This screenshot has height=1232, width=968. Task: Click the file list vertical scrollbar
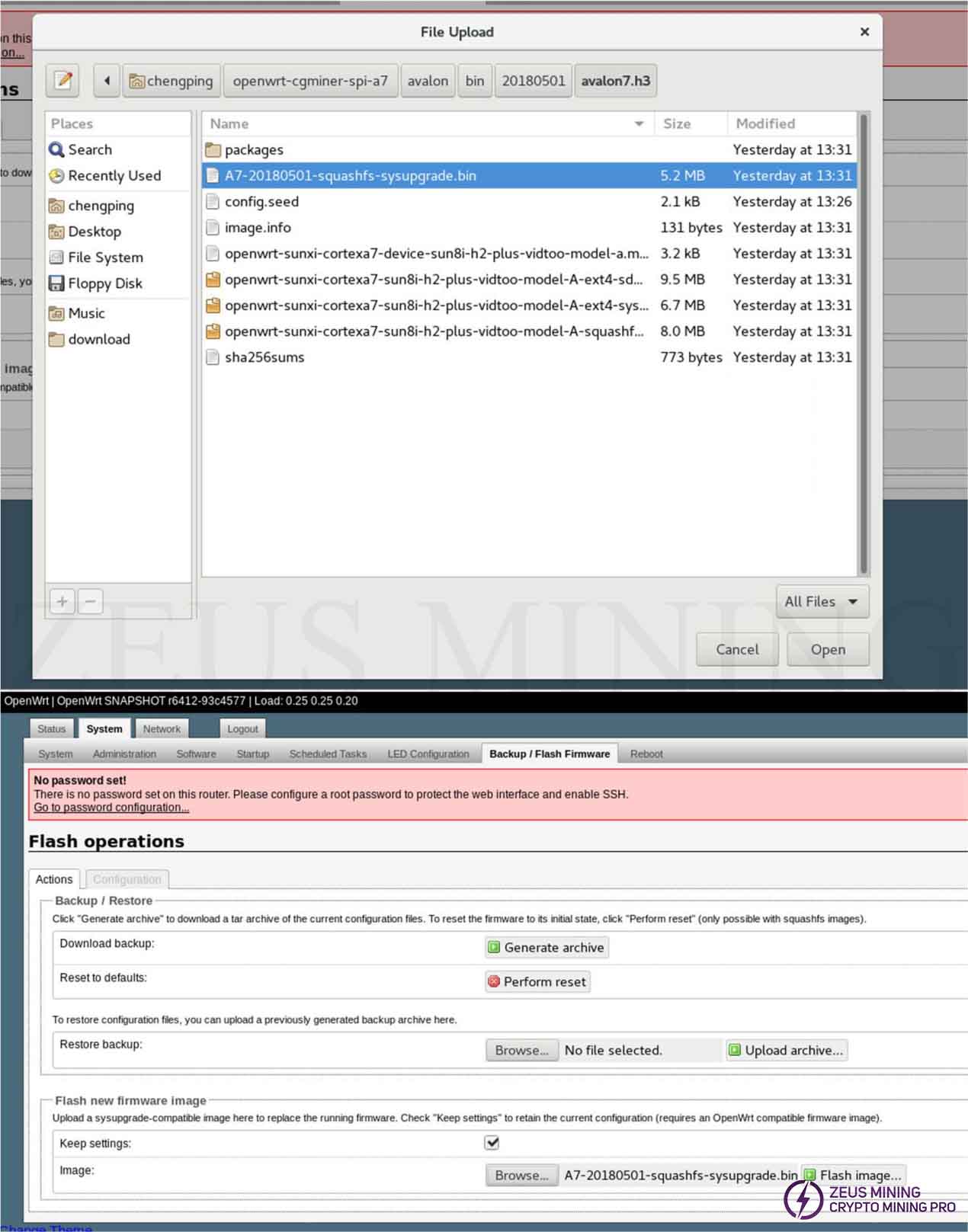(x=864, y=343)
